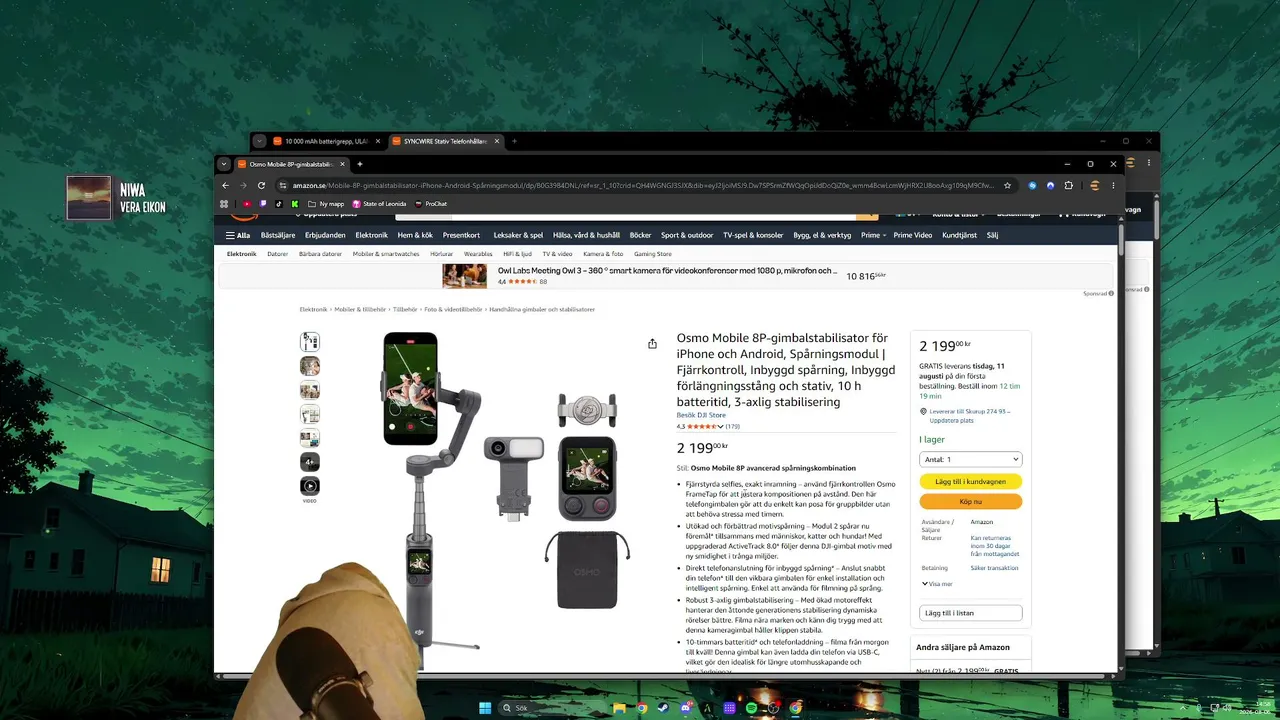The height and width of the screenshot is (720, 1280).
Task: Open the Alla hamburger menu
Action: 238,235
